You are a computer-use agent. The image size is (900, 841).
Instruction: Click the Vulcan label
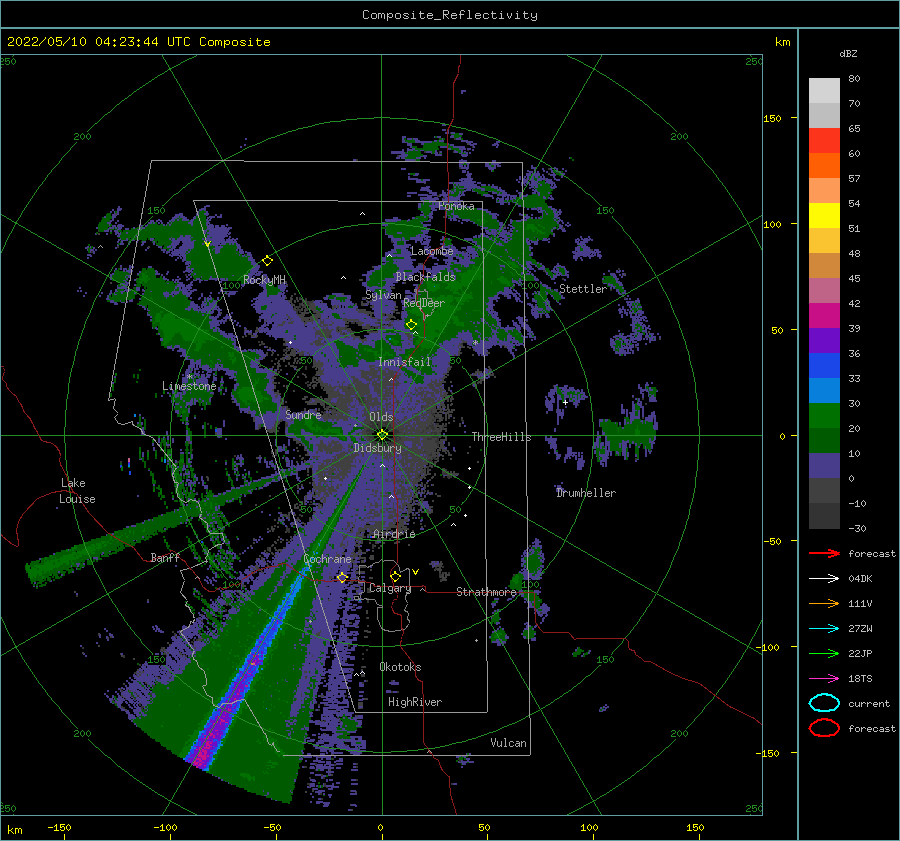click(x=508, y=742)
